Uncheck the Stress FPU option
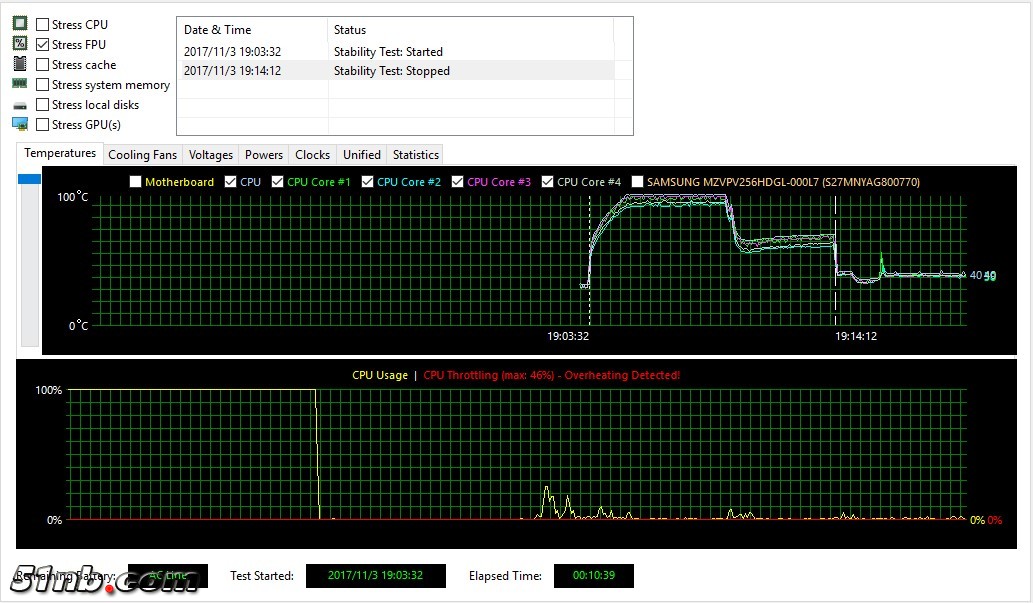The height and width of the screenshot is (603, 1033). (43, 44)
